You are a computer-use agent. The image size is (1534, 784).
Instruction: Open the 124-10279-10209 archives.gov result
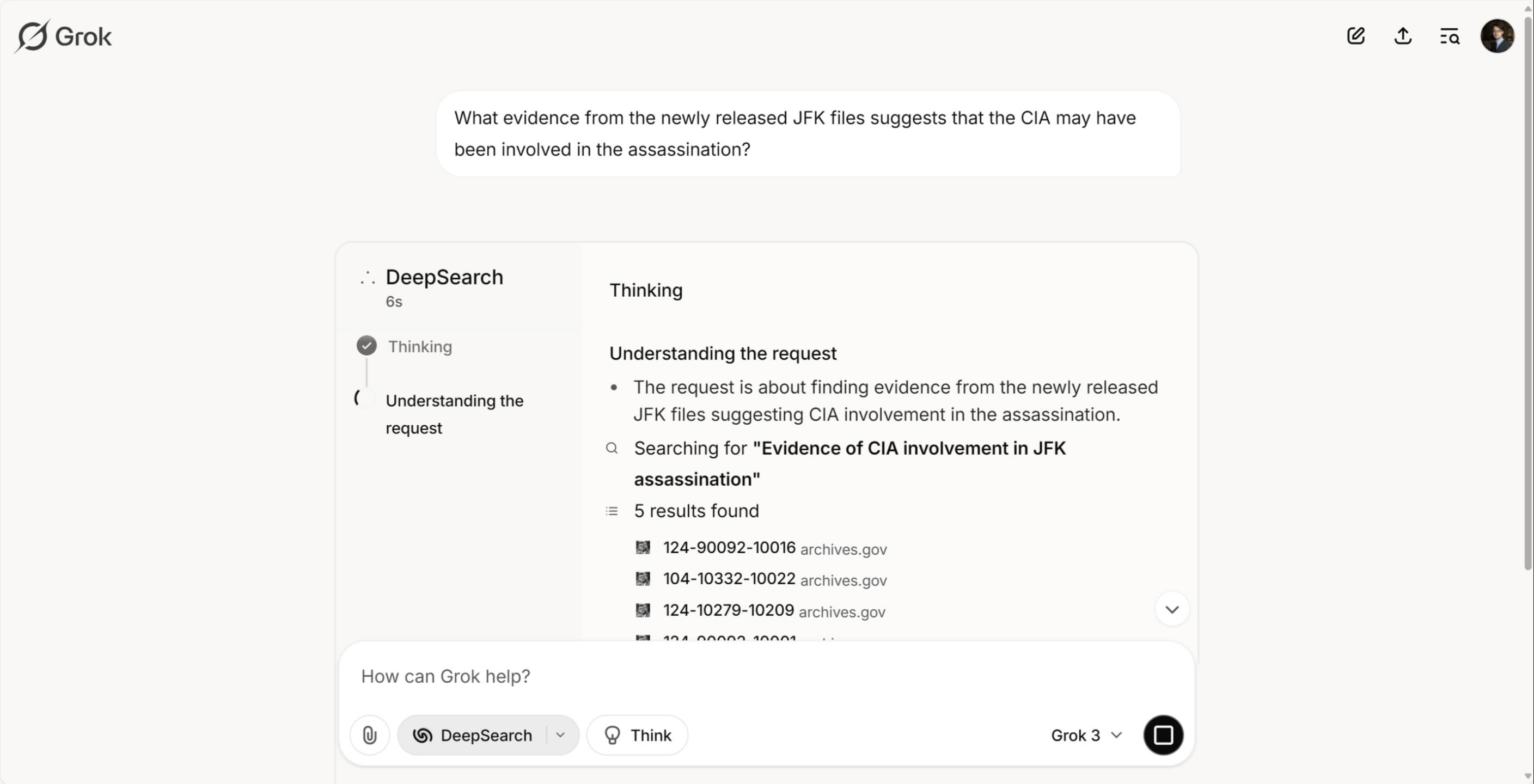click(x=774, y=611)
